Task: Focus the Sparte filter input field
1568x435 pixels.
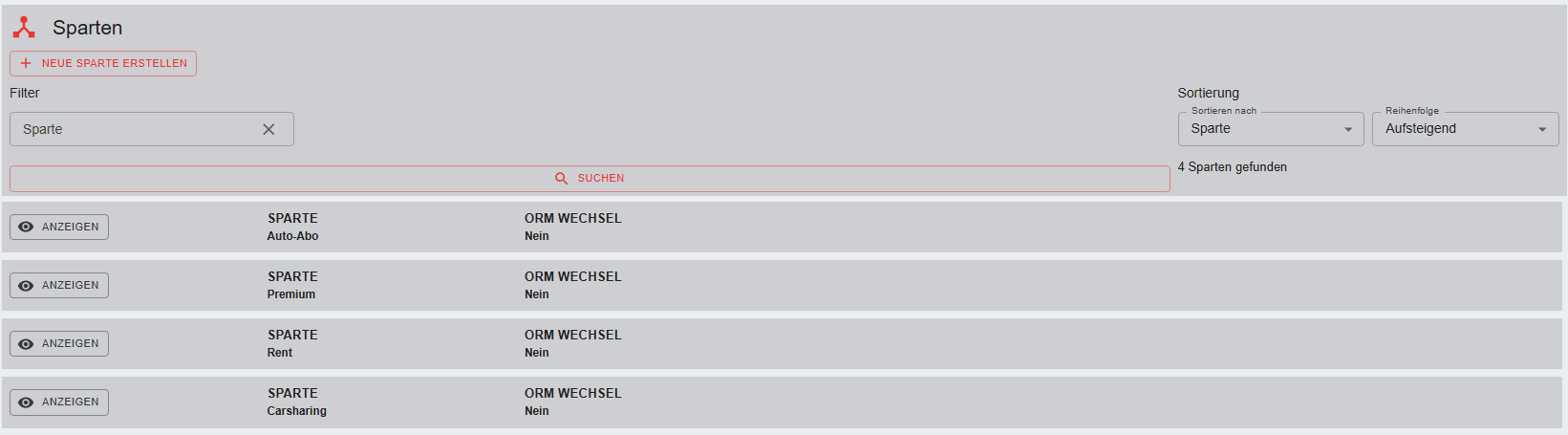Action: point(134,129)
